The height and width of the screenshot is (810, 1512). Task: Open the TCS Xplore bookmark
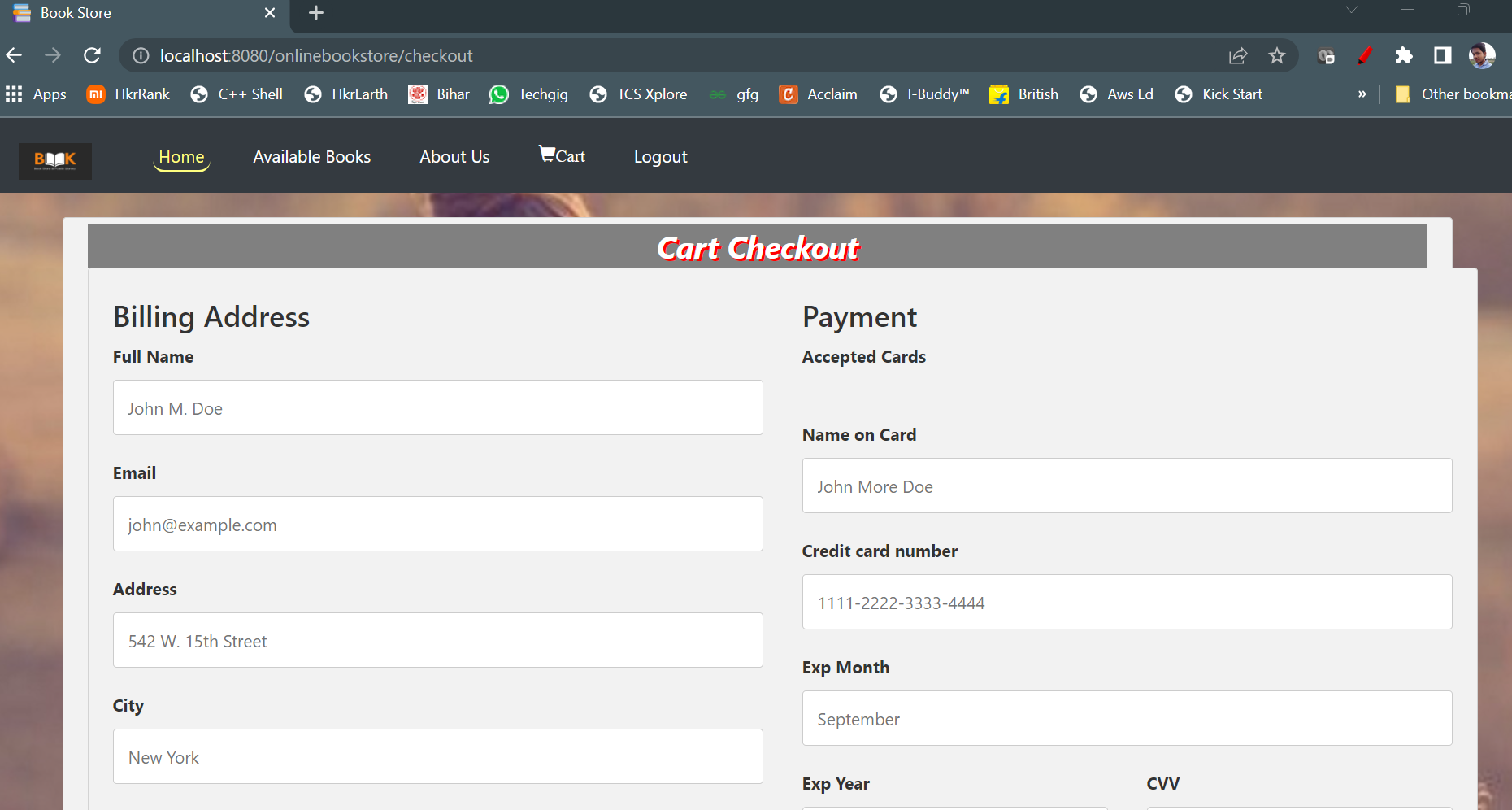638,94
